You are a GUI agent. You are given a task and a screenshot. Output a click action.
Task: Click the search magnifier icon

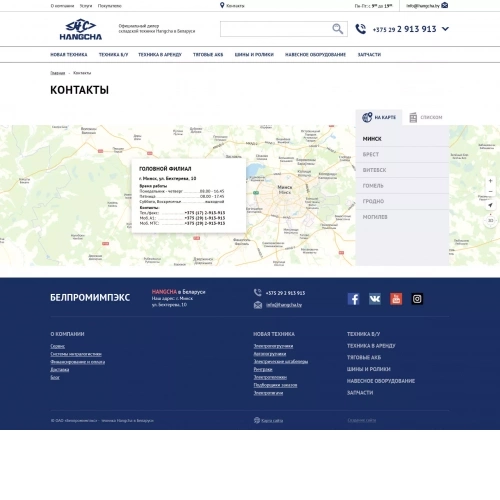click(x=338, y=29)
